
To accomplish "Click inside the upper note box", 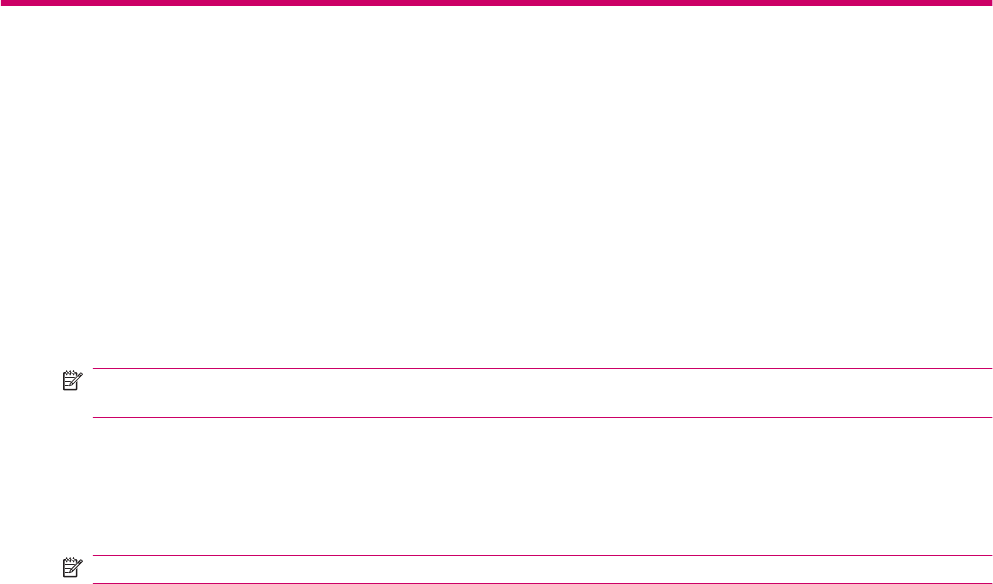I will pos(542,393).
